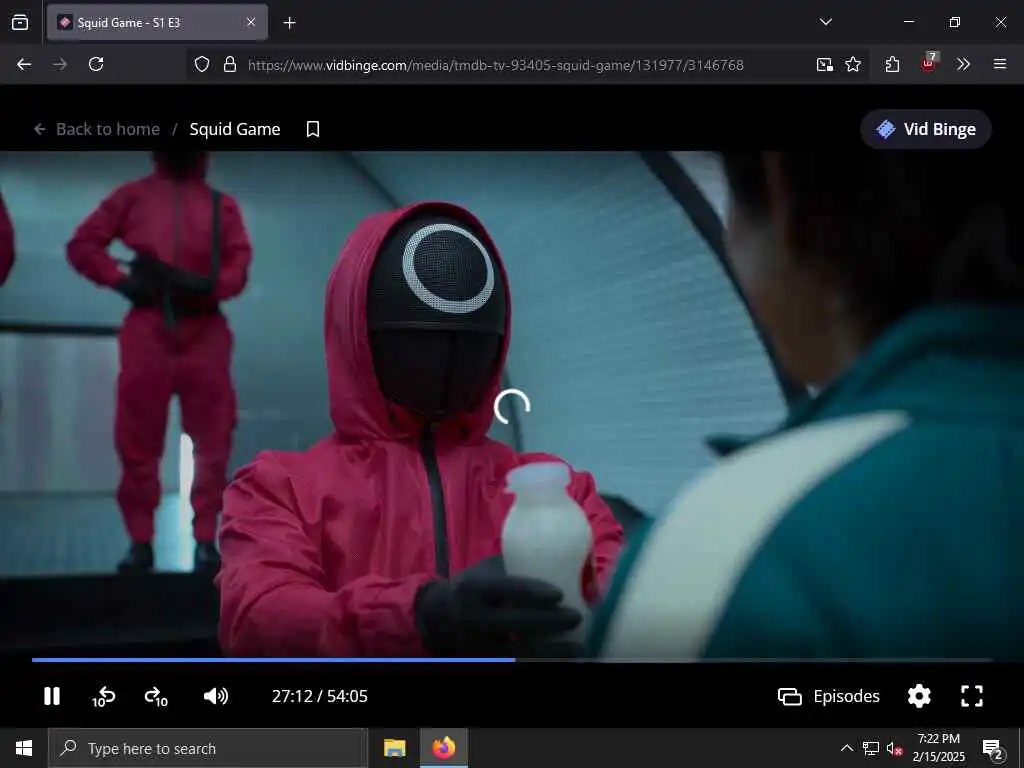This screenshot has width=1024, height=768.
Task: Bookmark Squid Game
Action: coord(313,129)
